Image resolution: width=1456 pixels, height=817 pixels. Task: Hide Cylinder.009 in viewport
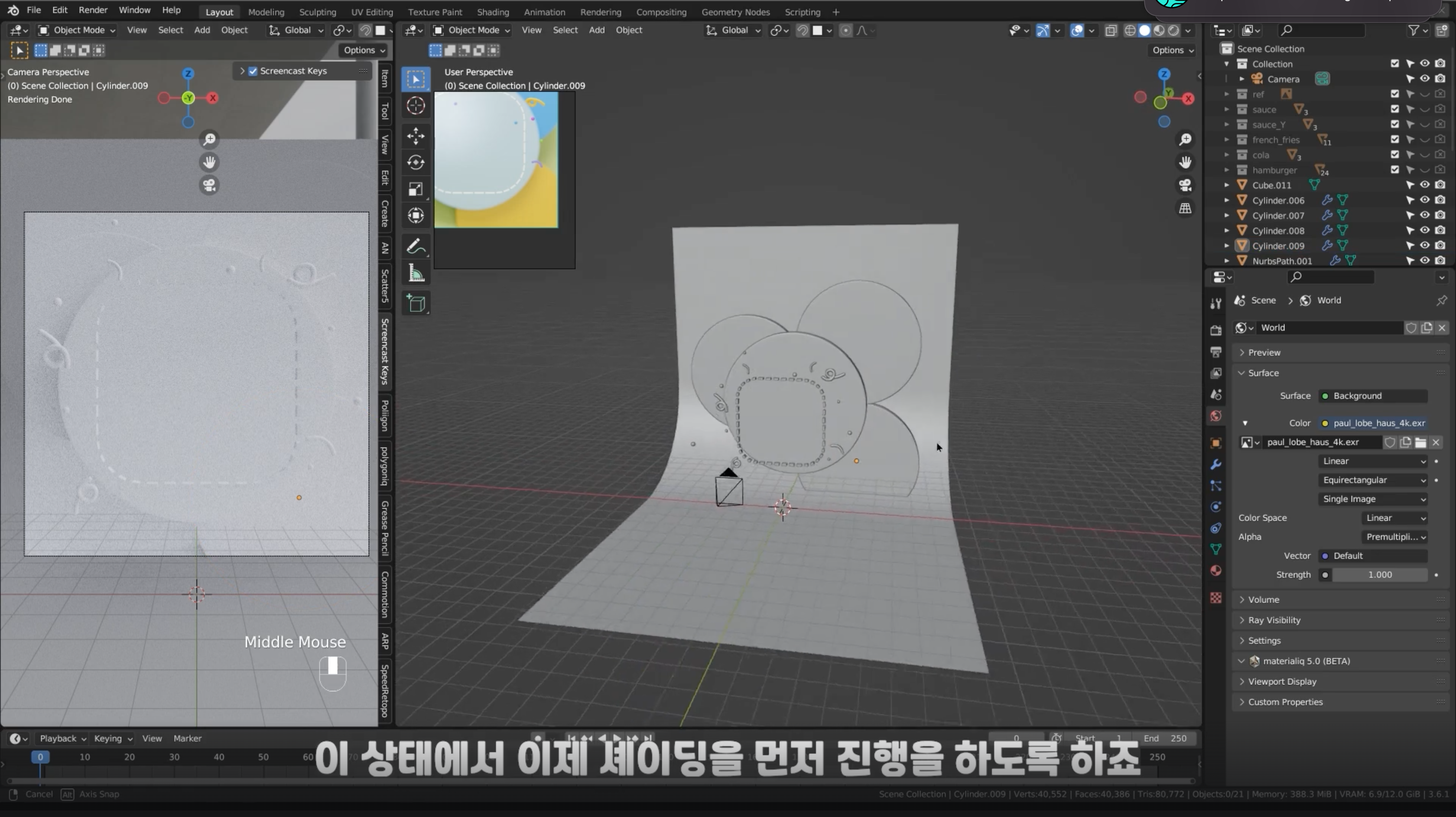[x=1425, y=246]
